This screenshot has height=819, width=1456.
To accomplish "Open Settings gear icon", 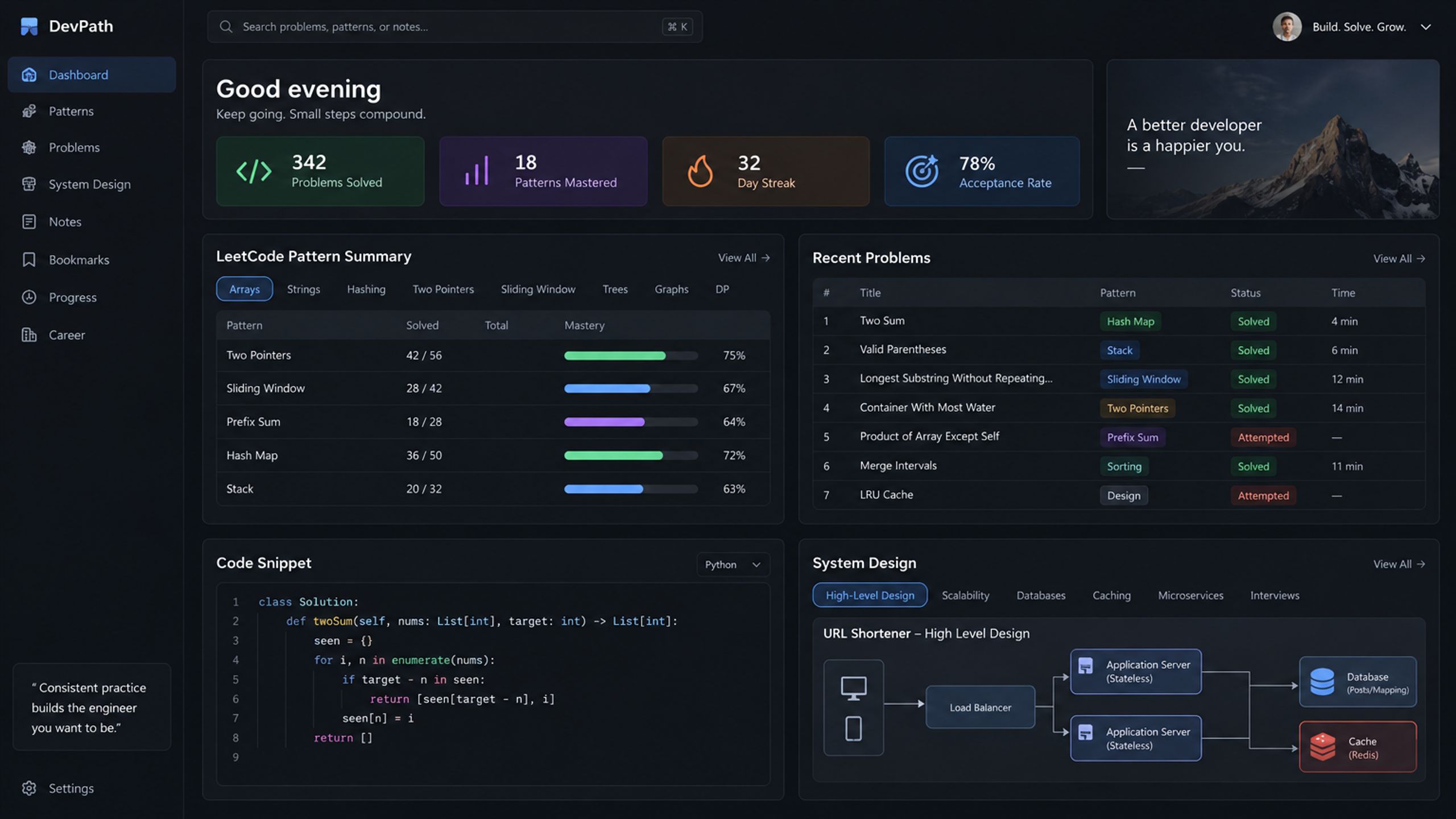I will click(29, 788).
